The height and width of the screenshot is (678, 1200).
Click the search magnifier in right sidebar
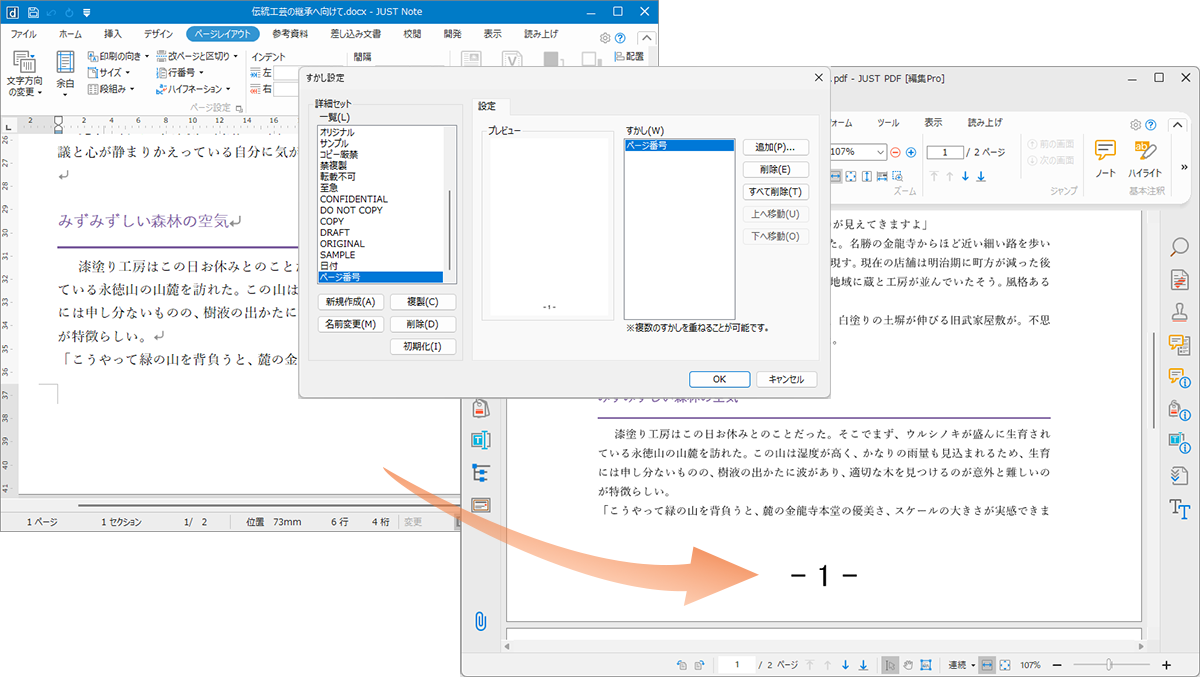[1180, 246]
